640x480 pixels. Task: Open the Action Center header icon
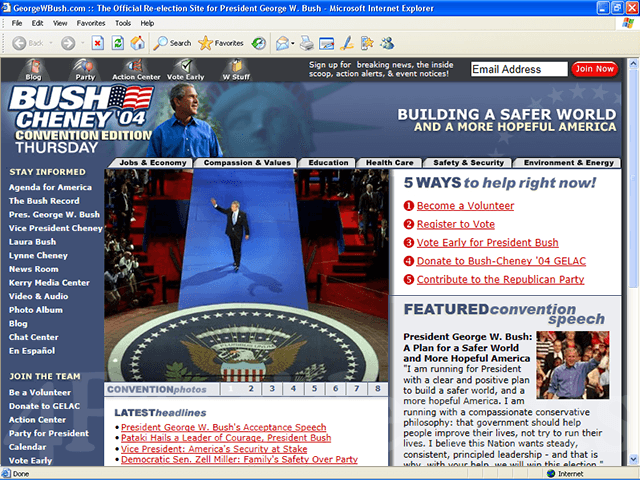136,70
